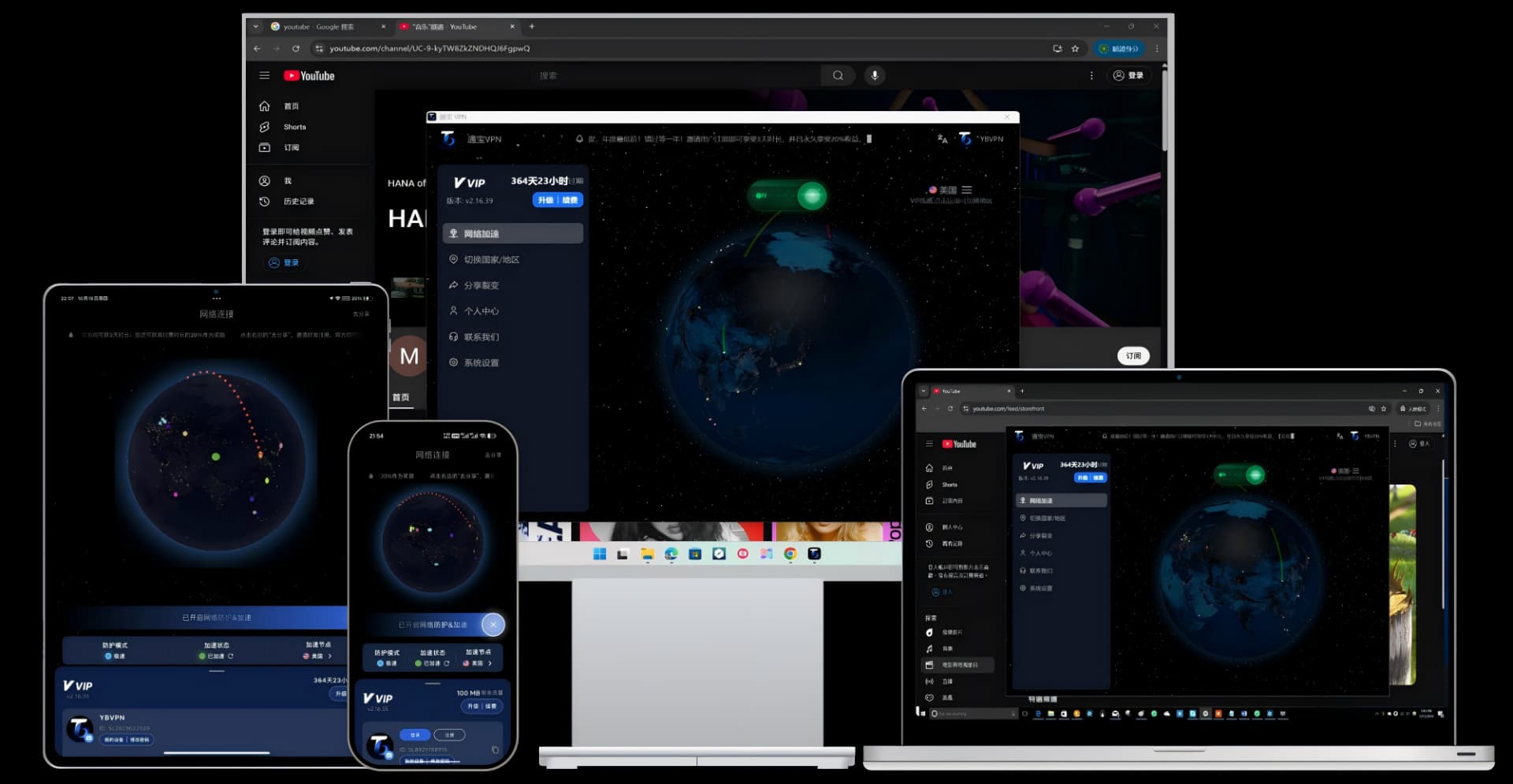Click the 订阅 subscribe button on the channel

1132,355
